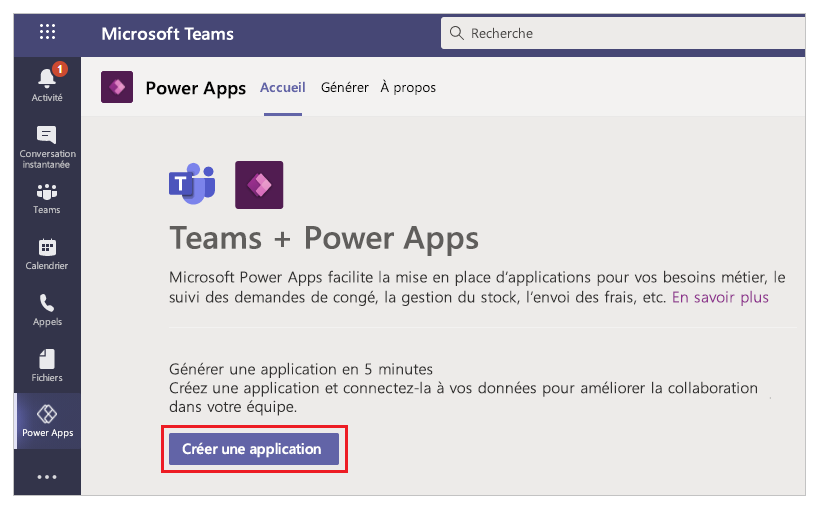
Task: Go to Teams in the sidebar
Action: click(47, 198)
